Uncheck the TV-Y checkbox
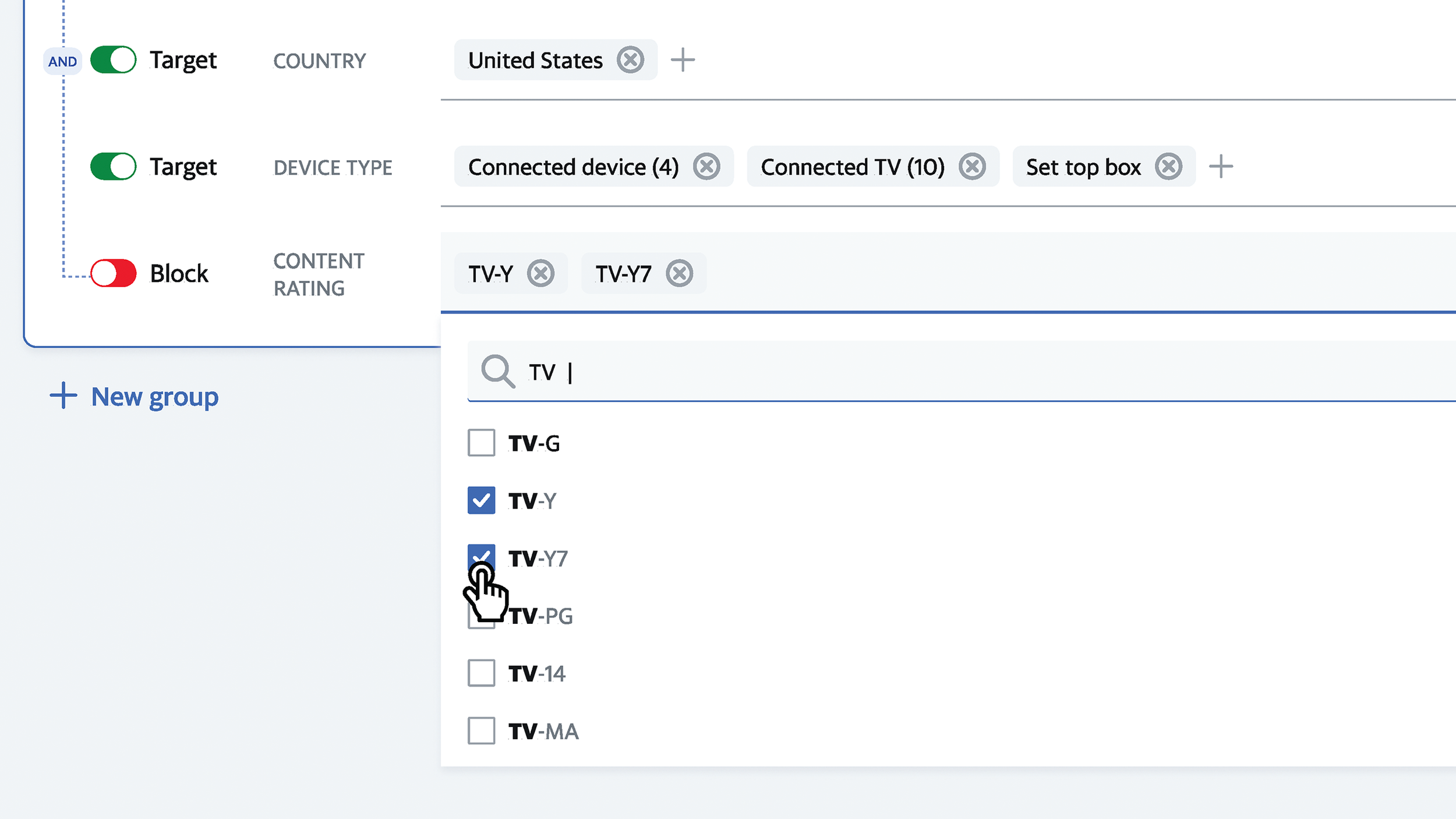 pos(481,500)
